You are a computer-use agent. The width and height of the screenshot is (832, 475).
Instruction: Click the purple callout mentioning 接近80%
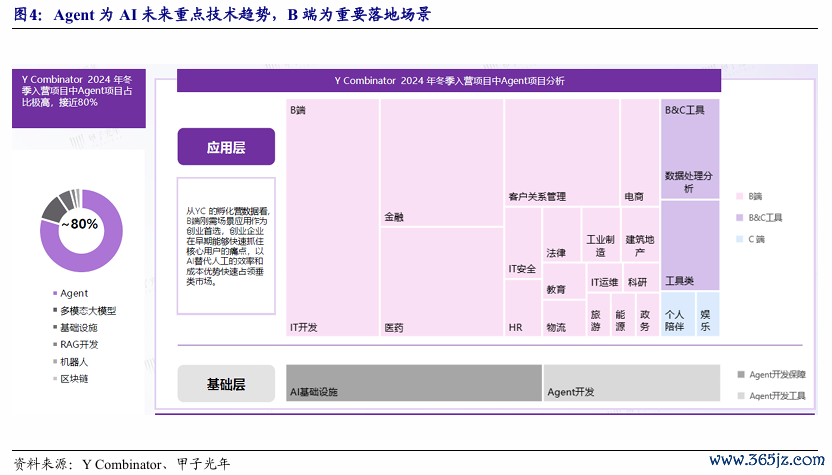pos(79,99)
